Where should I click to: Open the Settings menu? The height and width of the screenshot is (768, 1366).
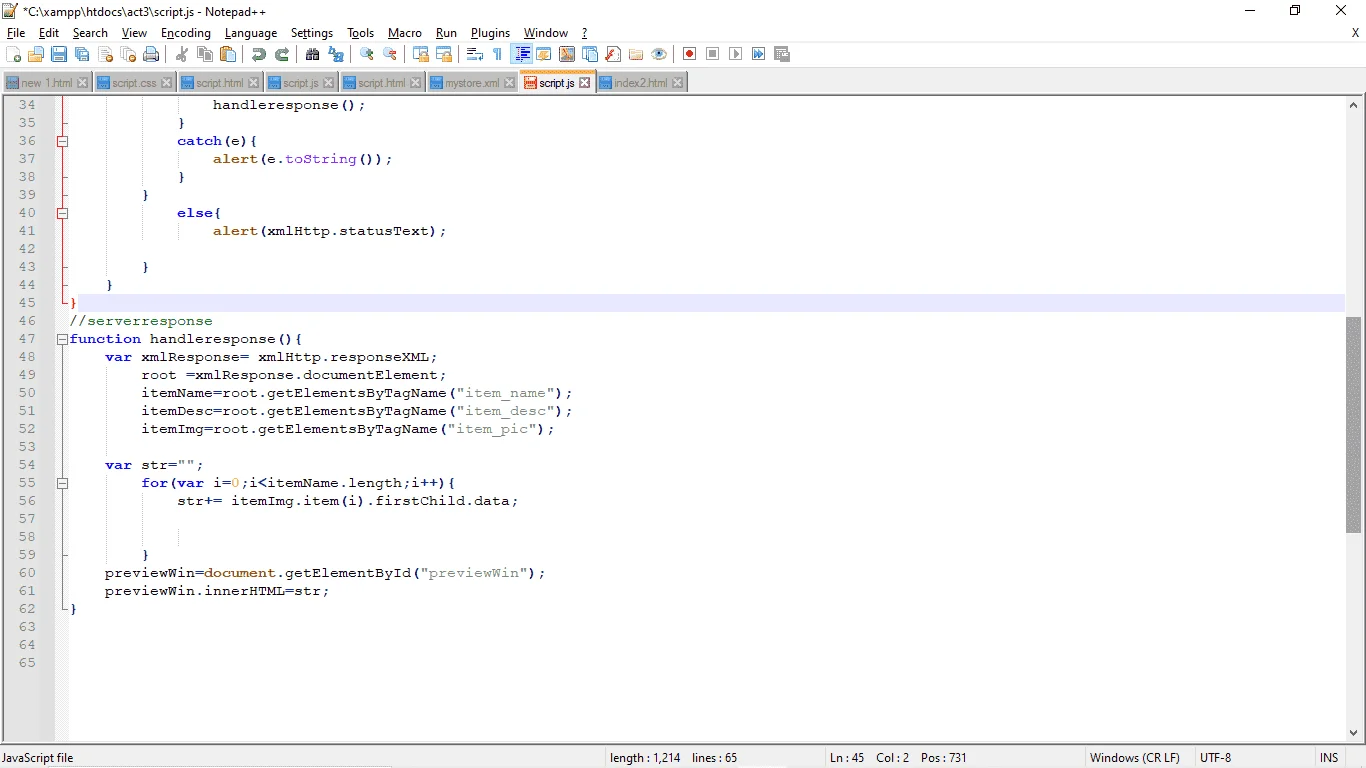312,33
